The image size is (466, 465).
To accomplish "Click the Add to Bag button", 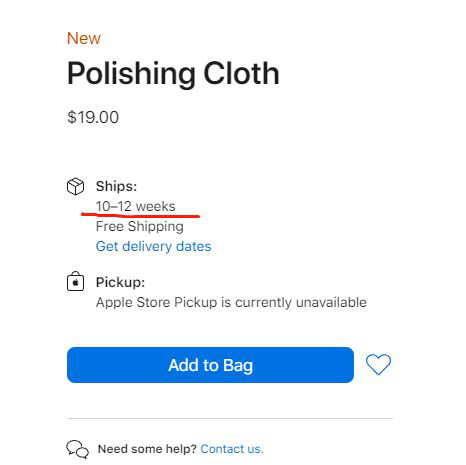I will click(210, 365).
